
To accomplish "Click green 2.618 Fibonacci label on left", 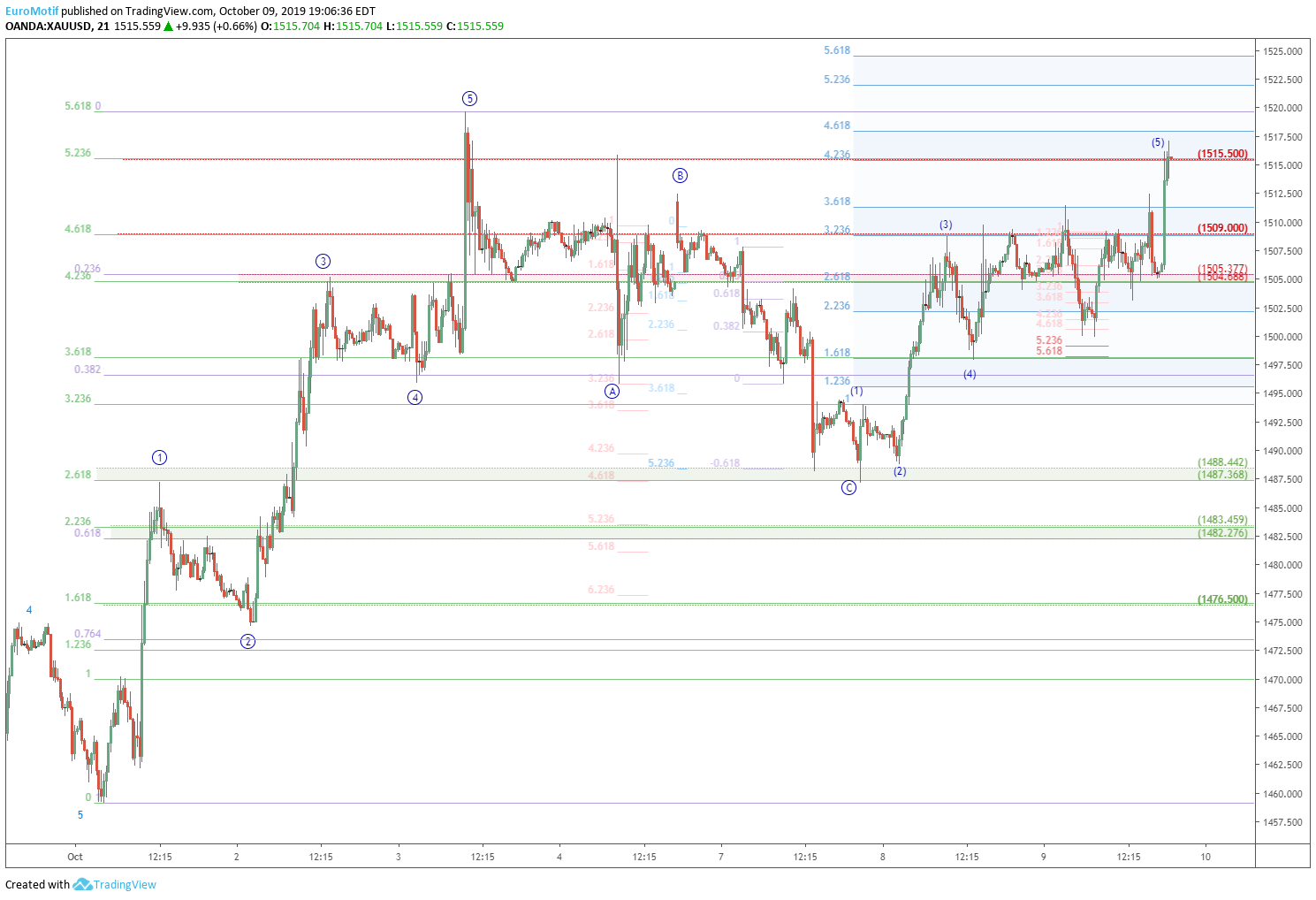I will [x=78, y=475].
